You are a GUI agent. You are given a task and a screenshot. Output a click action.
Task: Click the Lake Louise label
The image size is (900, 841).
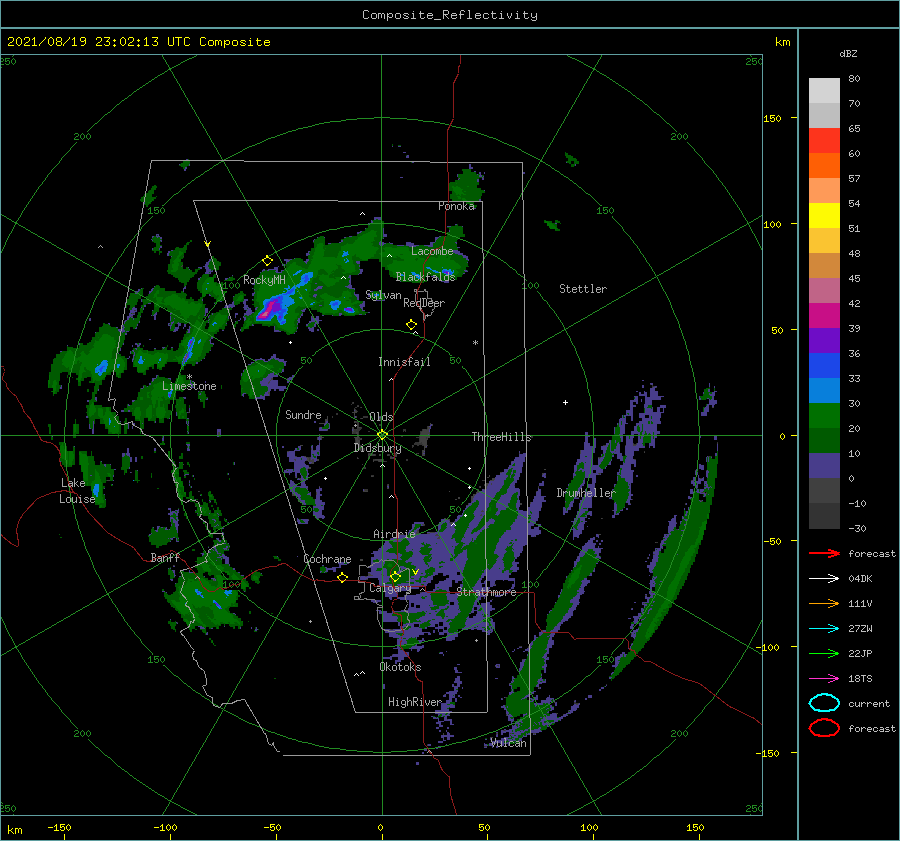[77, 491]
